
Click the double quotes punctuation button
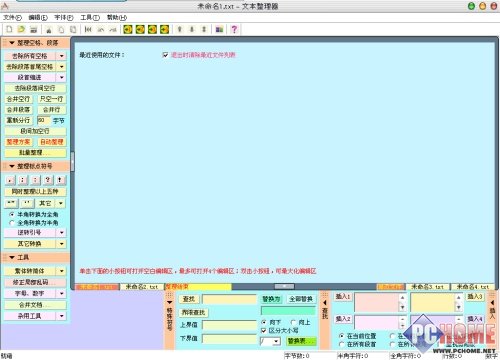11,203
